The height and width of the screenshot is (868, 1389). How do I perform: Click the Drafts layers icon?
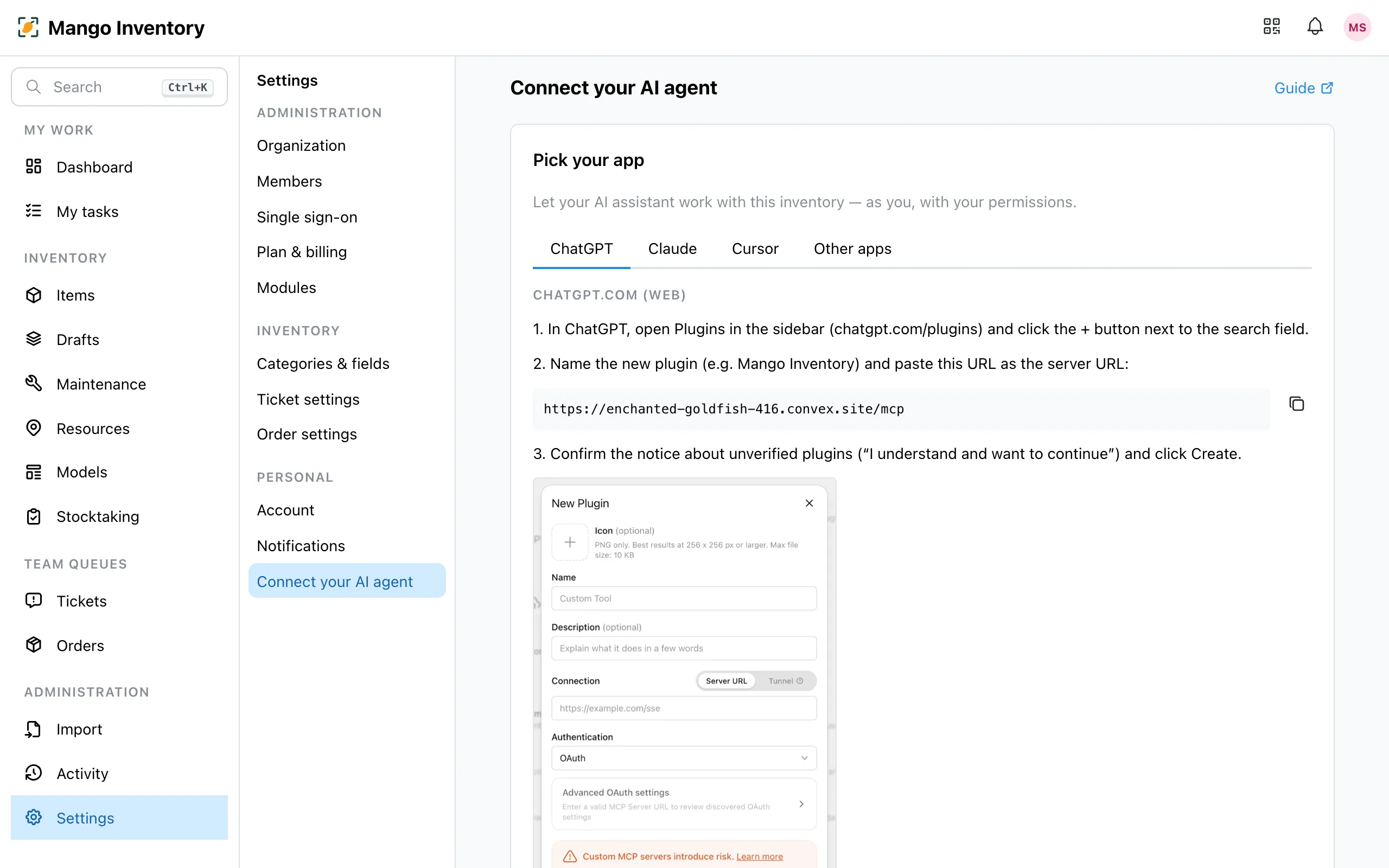pos(34,339)
